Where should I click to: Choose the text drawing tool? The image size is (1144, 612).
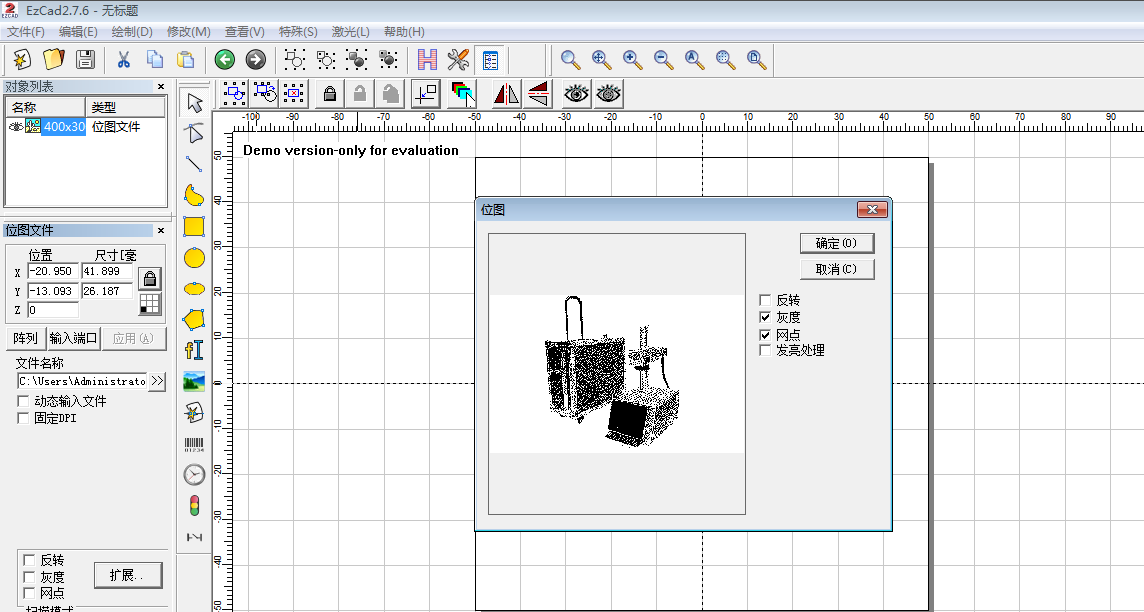(194, 350)
